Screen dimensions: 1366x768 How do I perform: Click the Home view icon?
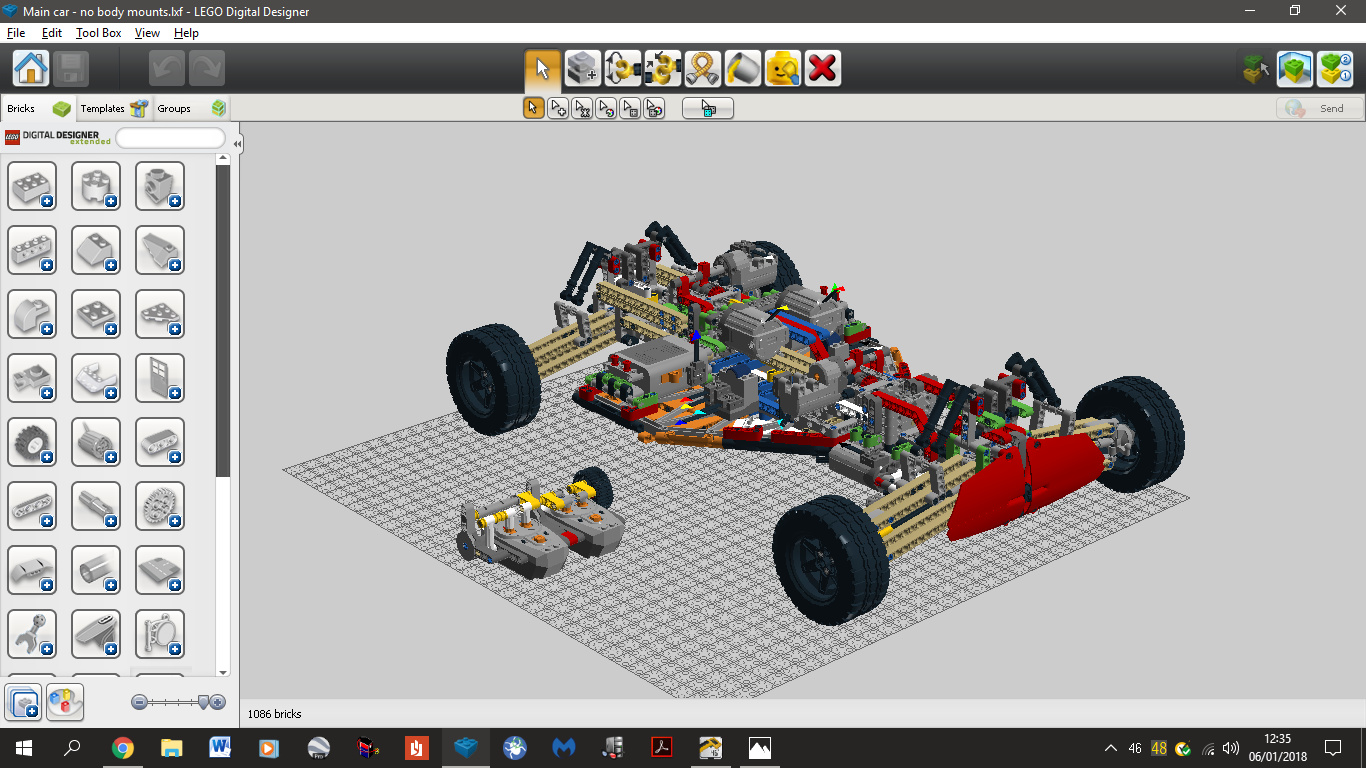click(x=31, y=68)
